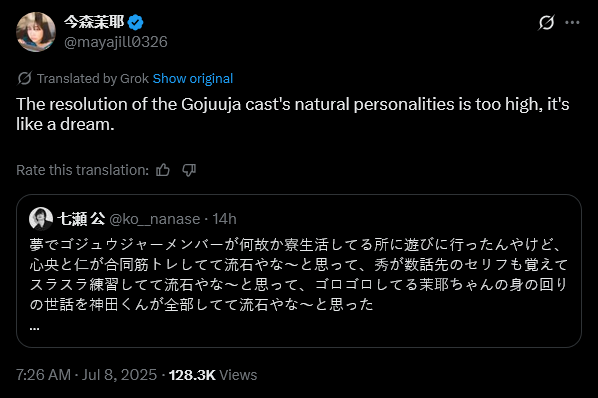The height and width of the screenshot is (398, 598).
Task: Expand the quoted post ellipsis
Action: coord(34,328)
